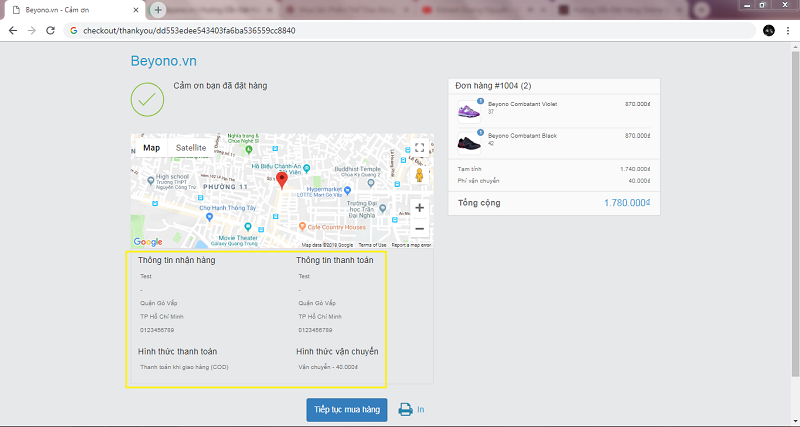Click the browser forward arrow
This screenshot has height=427, width=800.
coord(32,31)
